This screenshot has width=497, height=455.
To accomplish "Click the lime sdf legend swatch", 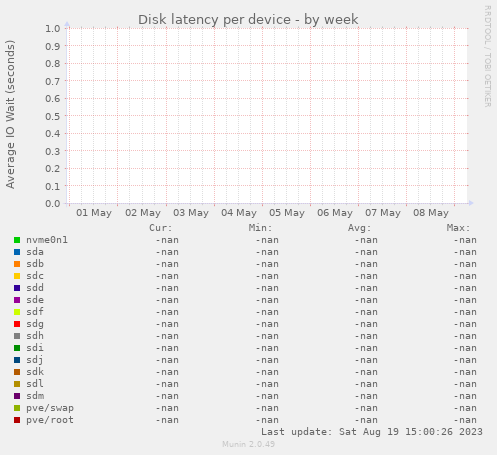I will coord(17,312).
